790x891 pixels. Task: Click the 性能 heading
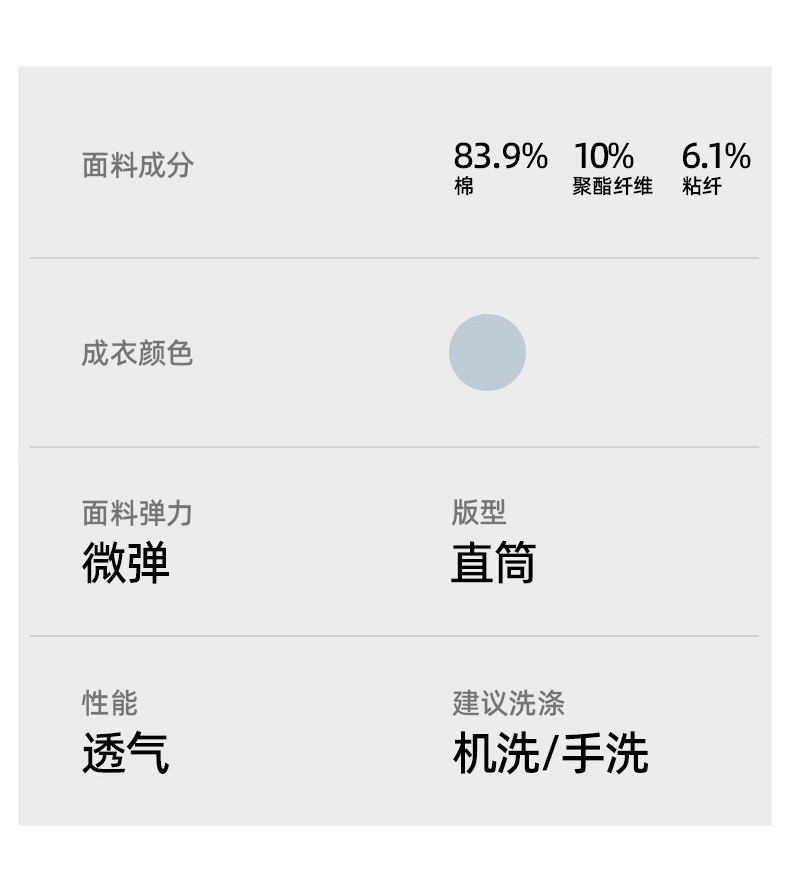pyautogui.click(x=109, y=703)
